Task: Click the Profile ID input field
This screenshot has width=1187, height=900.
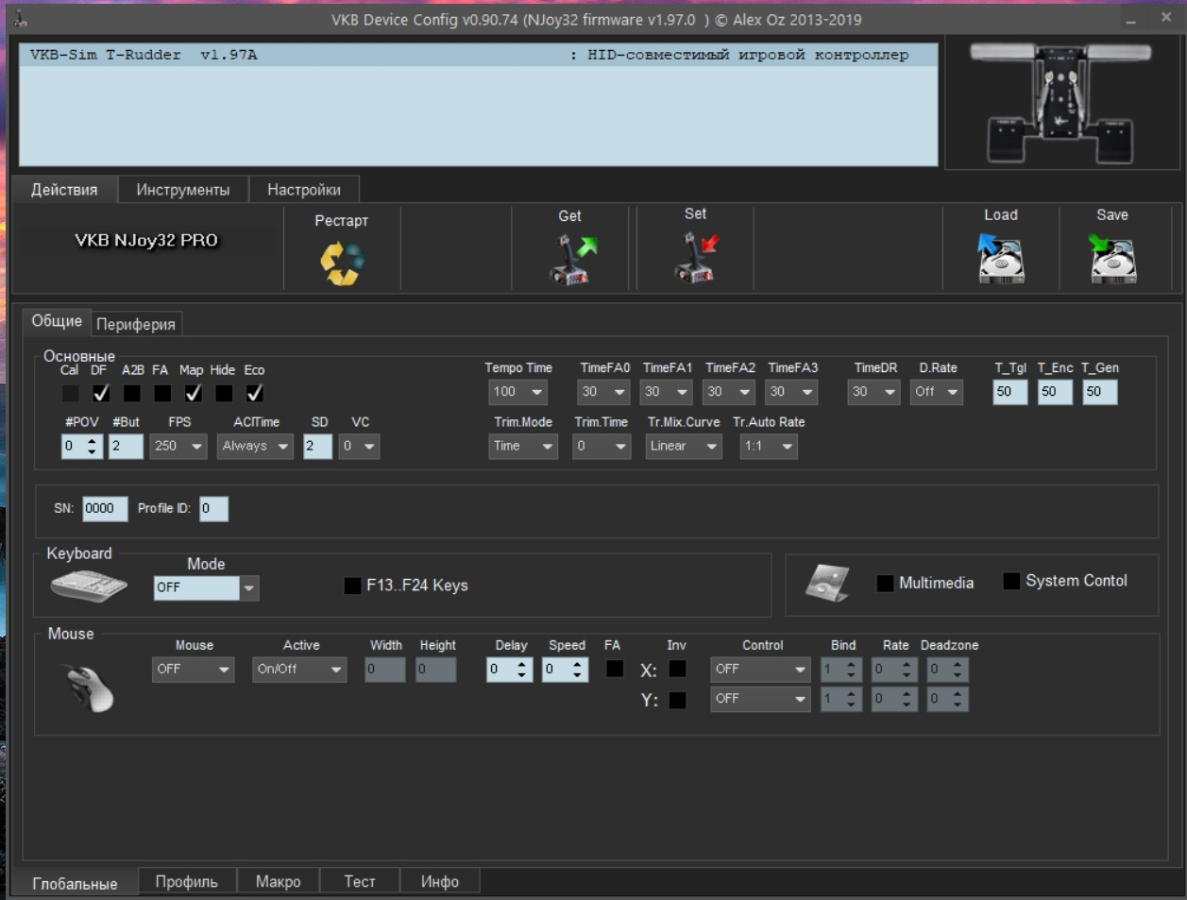Action: (x=213, y=509)
